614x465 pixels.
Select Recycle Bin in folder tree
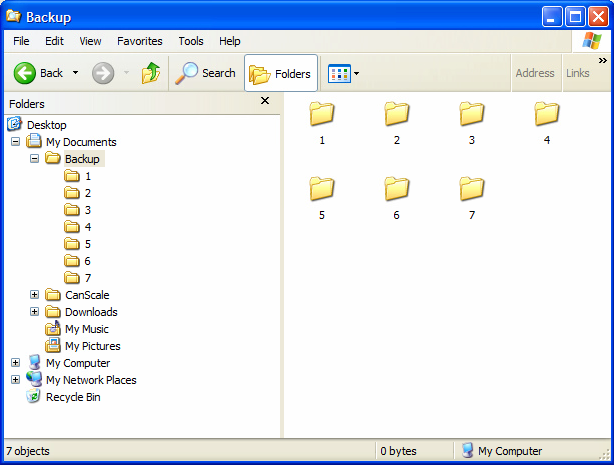point(72,397)
